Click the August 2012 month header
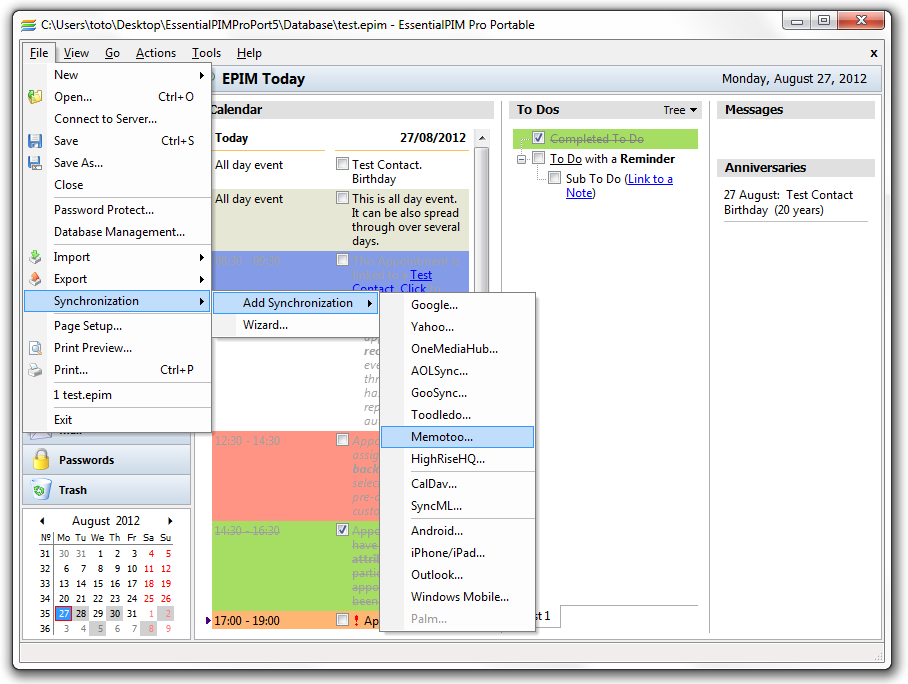The image size is (908, 684). [x=106, y=521]
